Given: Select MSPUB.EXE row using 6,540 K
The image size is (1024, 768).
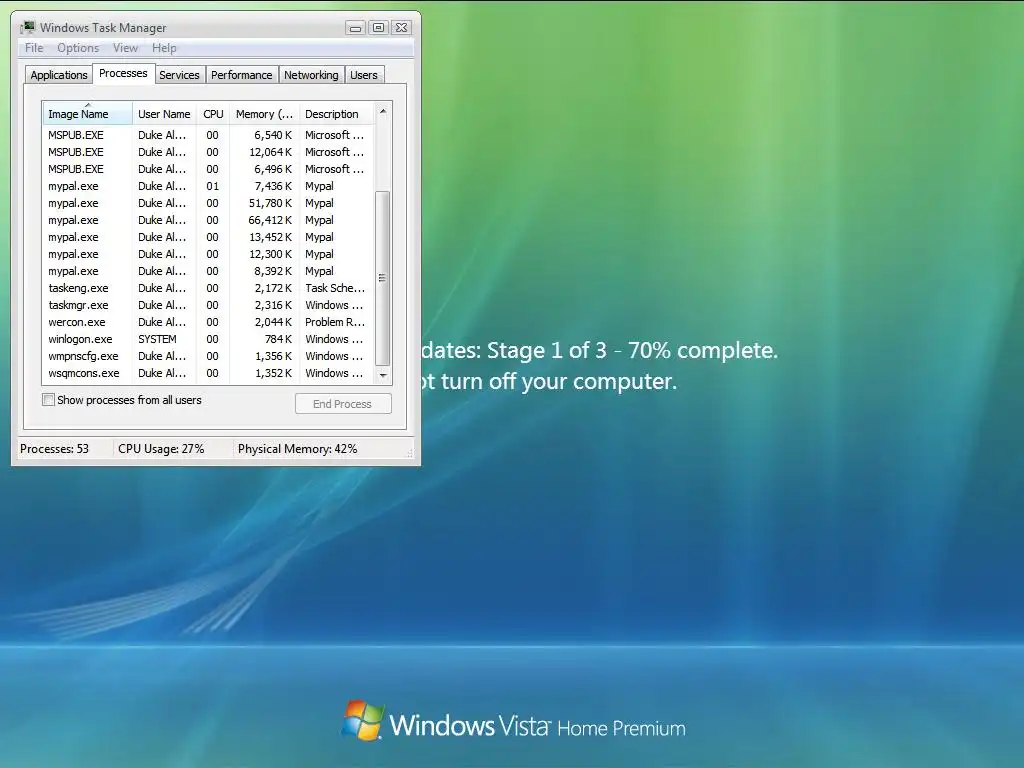Looking at the screenshot, I should tap(208, 135).
